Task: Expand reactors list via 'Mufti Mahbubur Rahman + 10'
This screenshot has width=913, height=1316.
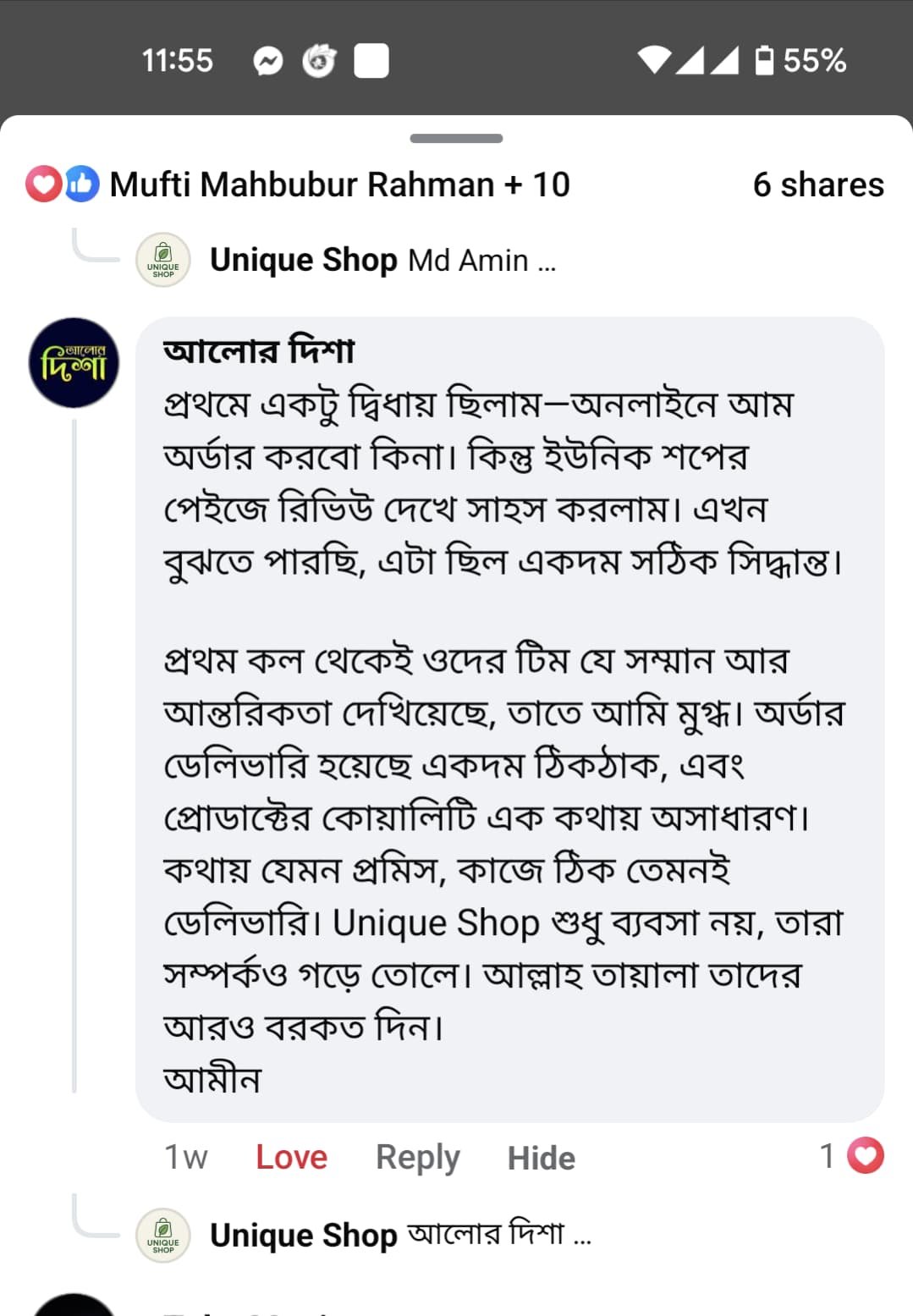Action: (x=339, y=183)
